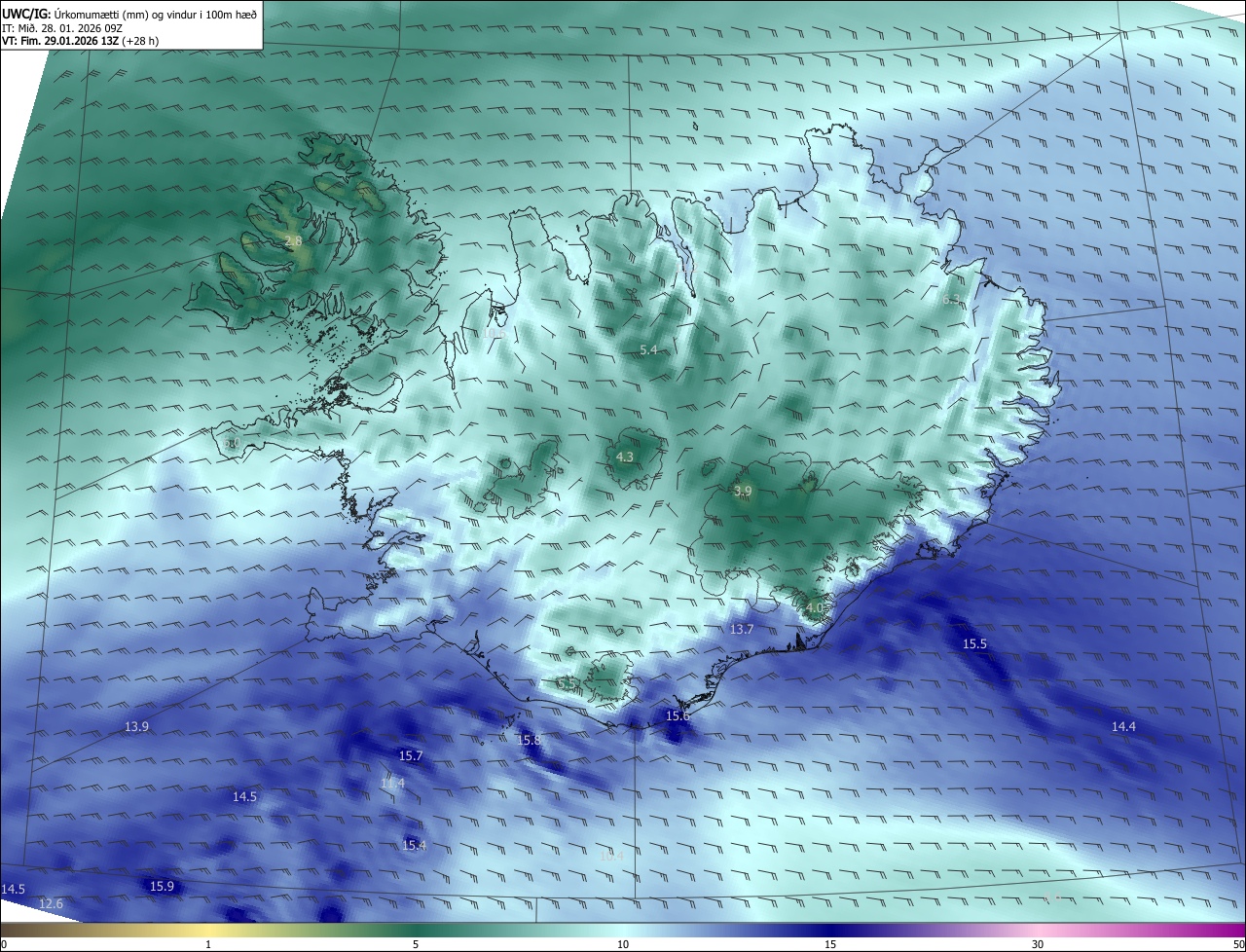Click the 10.6 value in northwest Iceland
This screenshot has height=952, width=1246.
pyautogui.click(x=494, y=333)
